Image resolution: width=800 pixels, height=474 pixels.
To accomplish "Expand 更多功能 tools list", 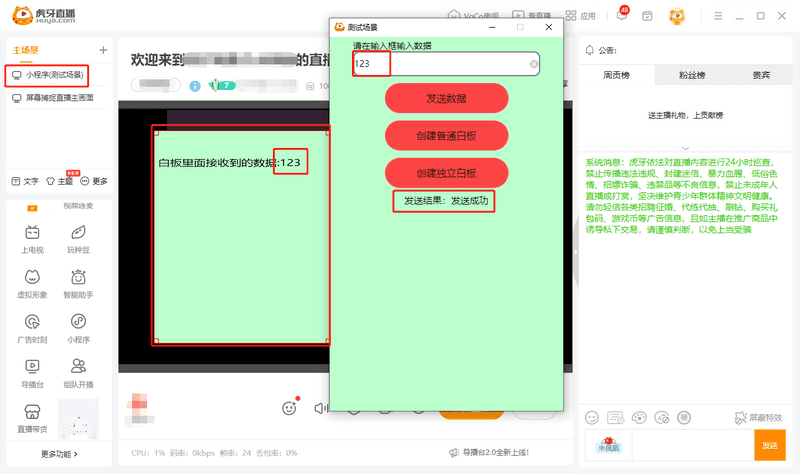I will [59, 454].
